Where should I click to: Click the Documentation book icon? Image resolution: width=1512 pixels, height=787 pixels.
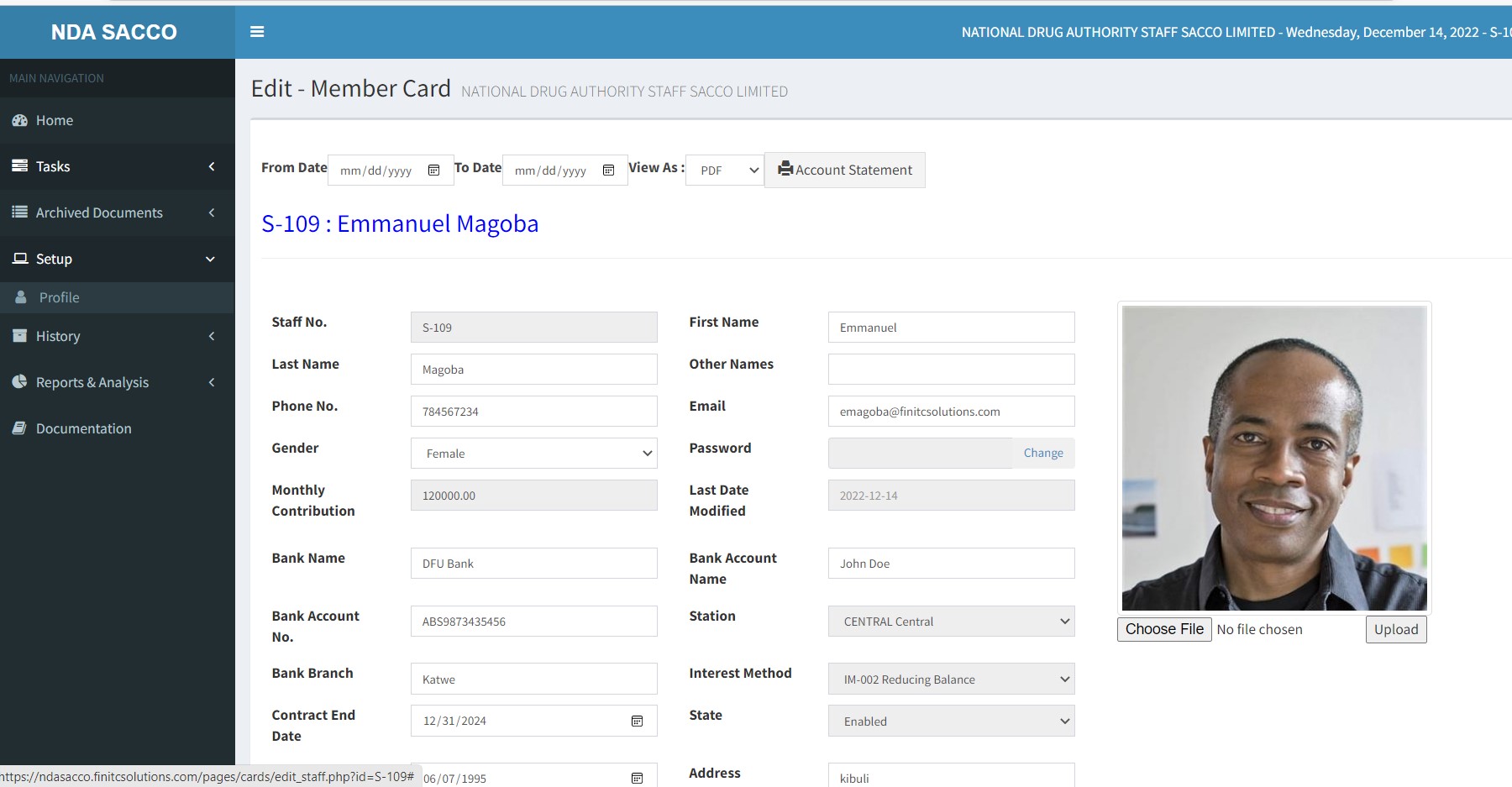(x=20, y=428)
